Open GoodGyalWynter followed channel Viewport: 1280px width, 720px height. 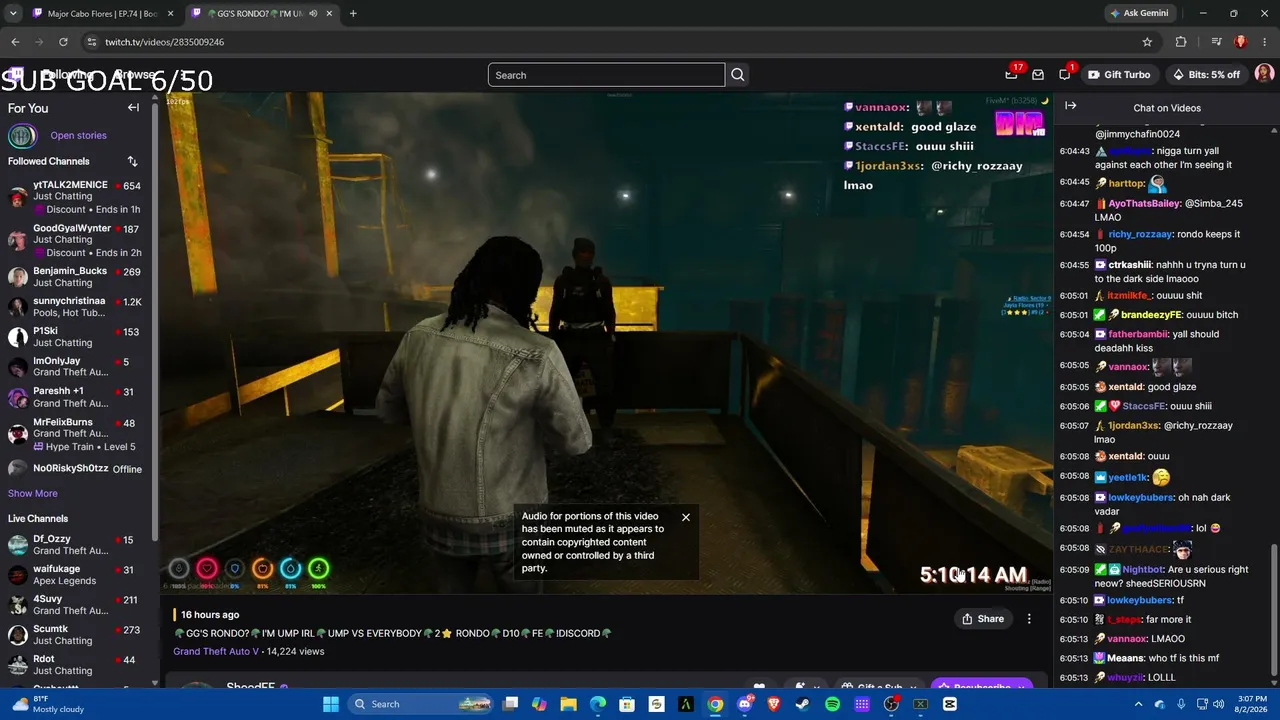[x=75, y=240]
